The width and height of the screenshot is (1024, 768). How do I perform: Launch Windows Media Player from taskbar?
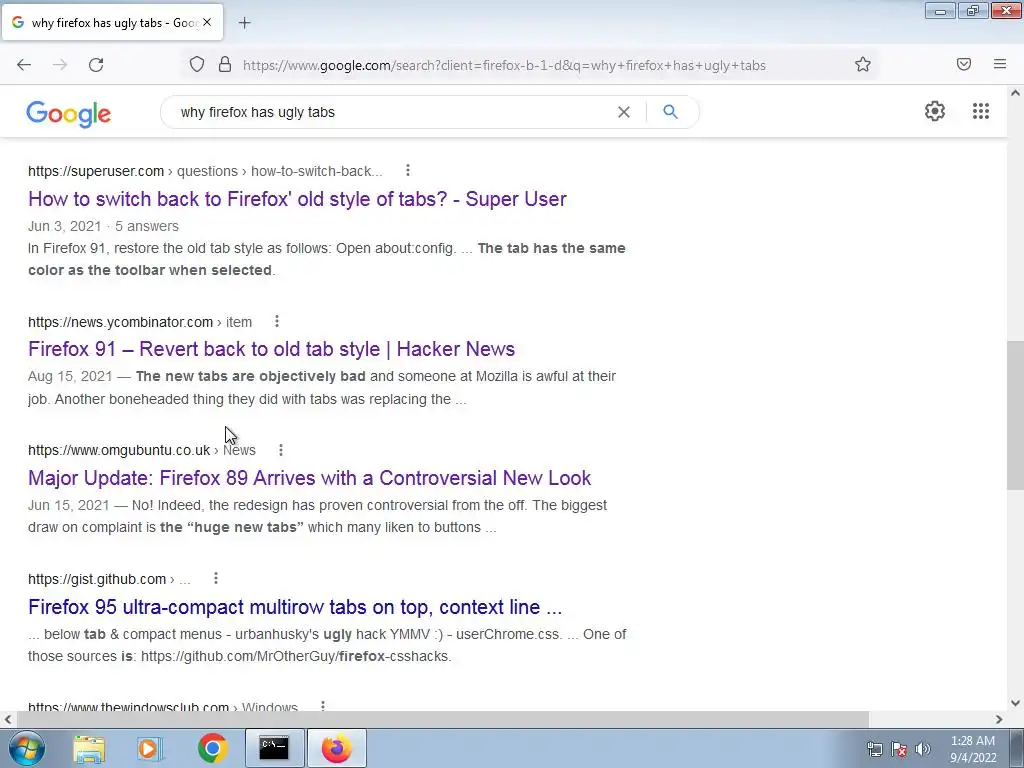pyautogui.click(x=150, y=748)
